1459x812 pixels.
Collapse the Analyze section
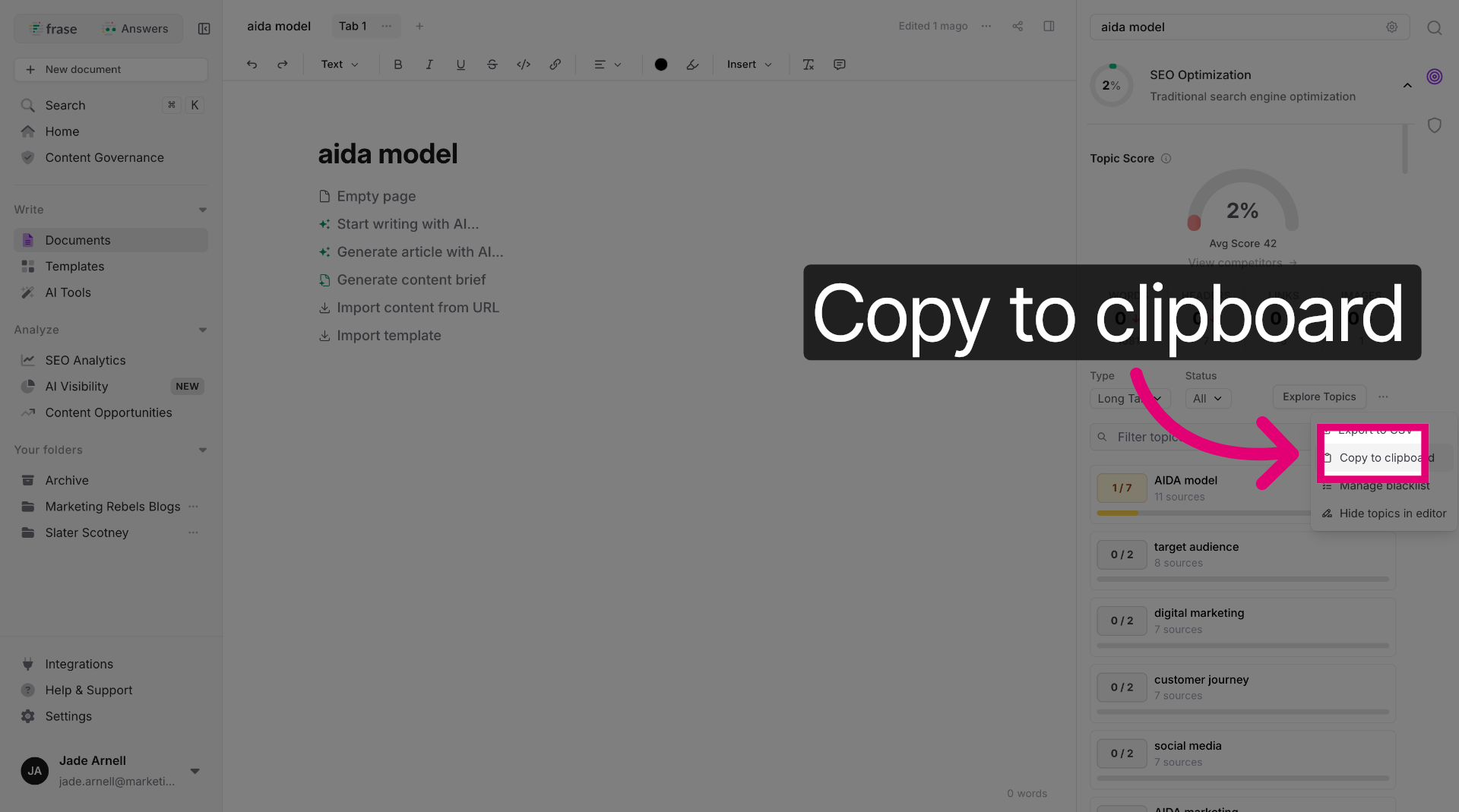point(203,330)
